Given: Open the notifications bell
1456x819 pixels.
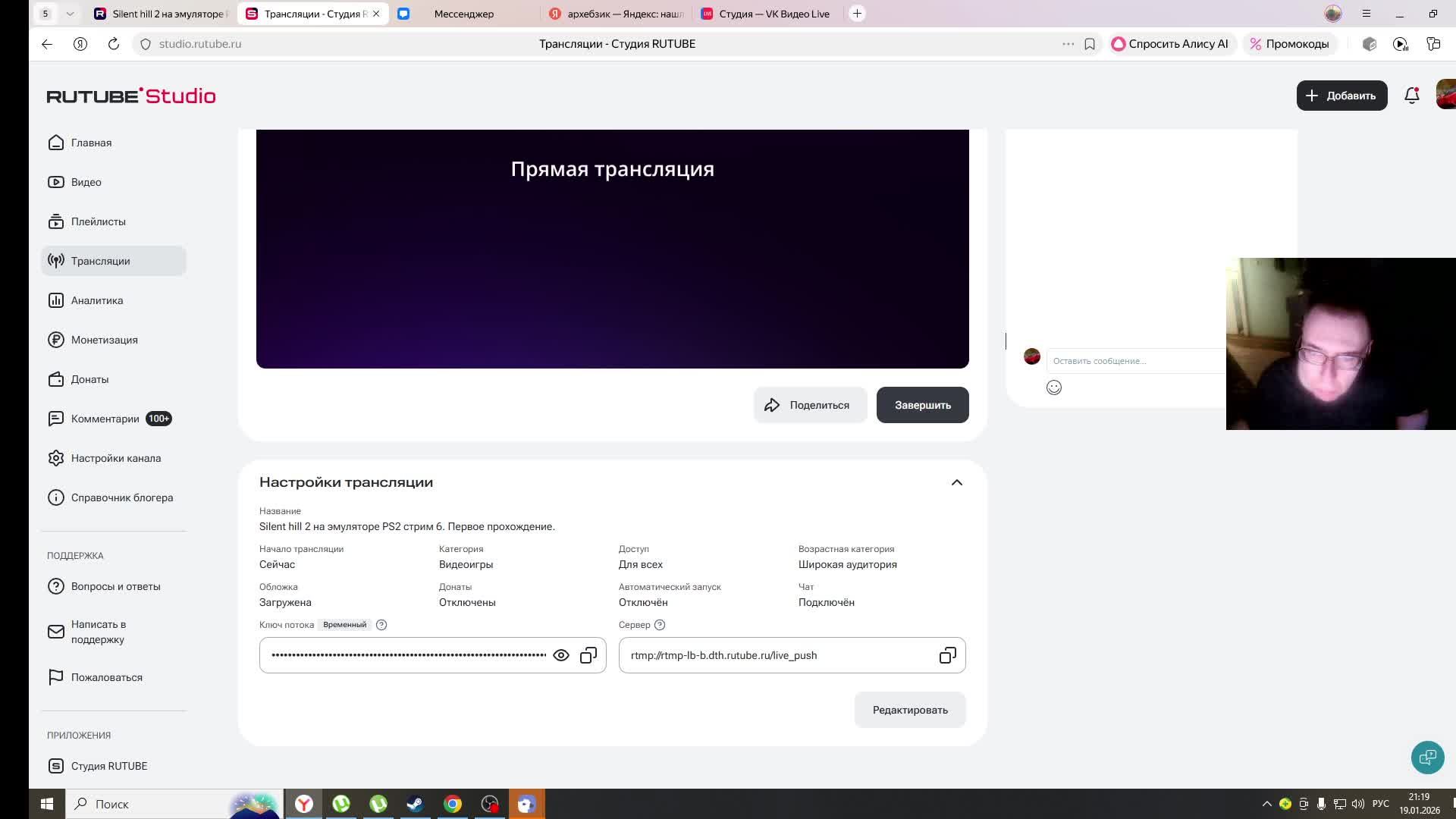Looking at the screenshot, I should 1411,96.
